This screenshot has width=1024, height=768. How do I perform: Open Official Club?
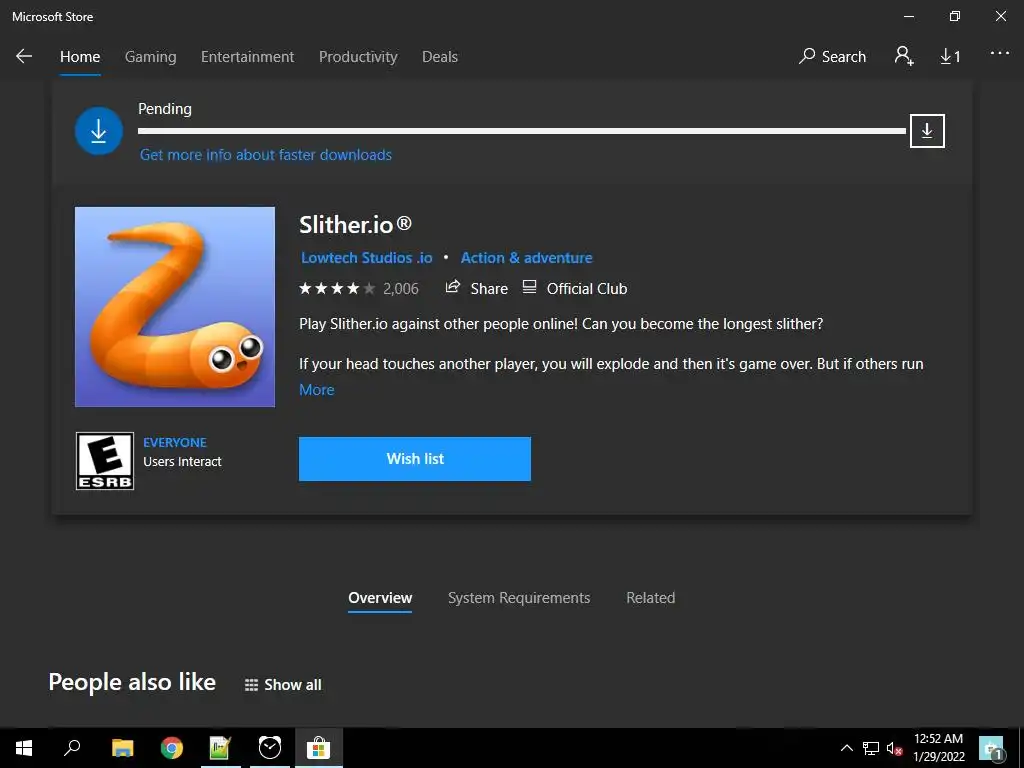click(x=575, y=288)
